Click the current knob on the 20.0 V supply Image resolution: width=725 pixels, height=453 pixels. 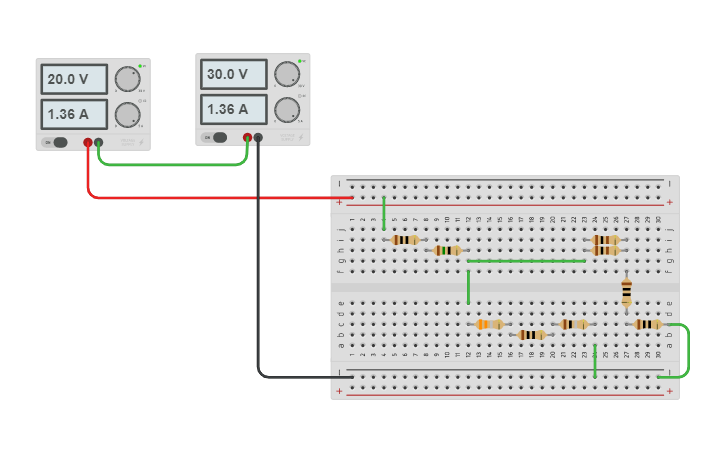[126, 114]
